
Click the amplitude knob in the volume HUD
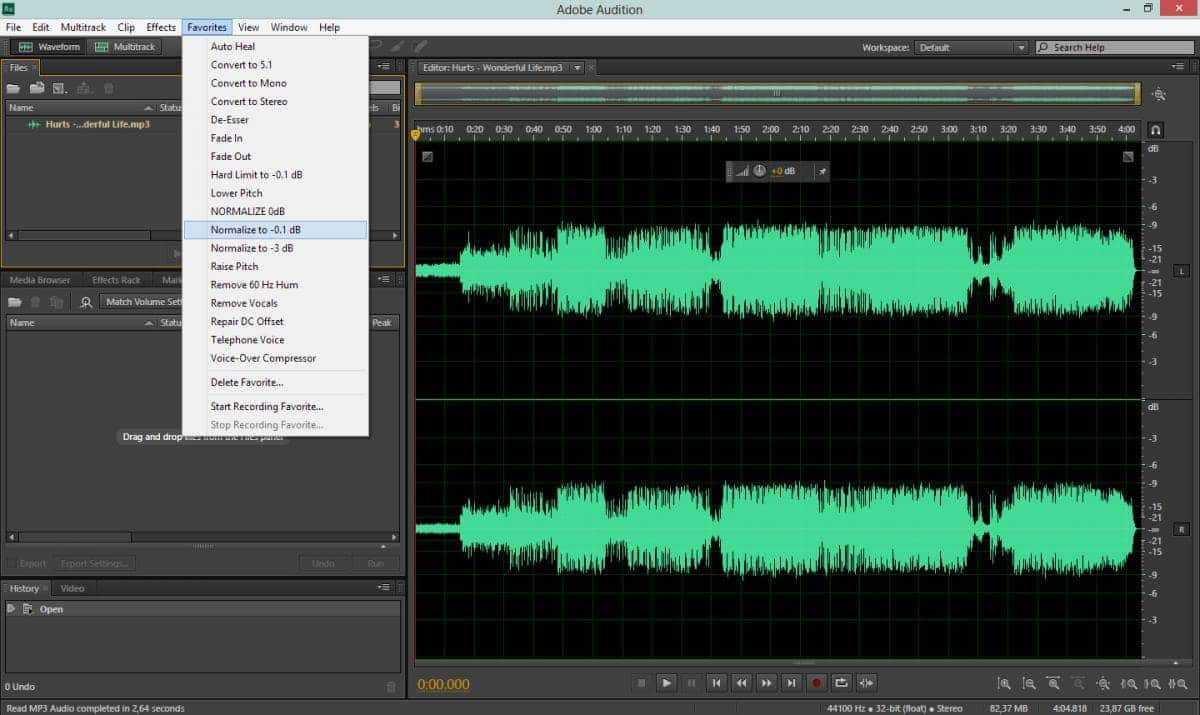coord(759,171)
